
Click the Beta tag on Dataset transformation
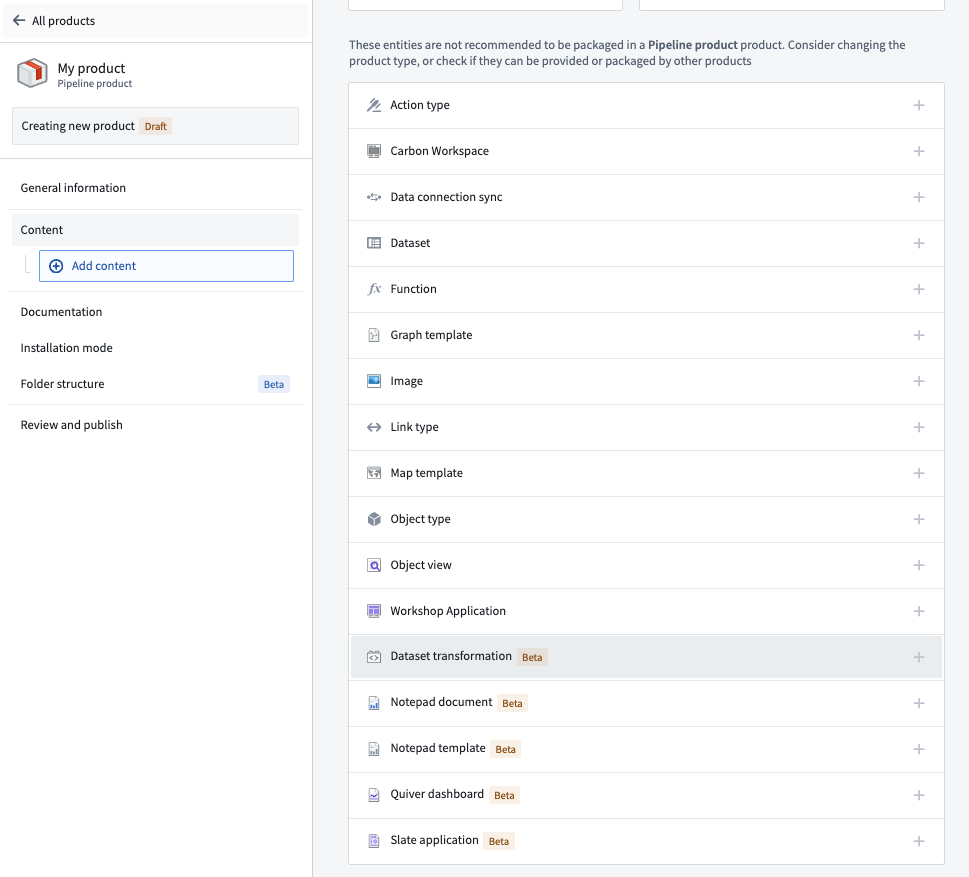coord(532,657)
